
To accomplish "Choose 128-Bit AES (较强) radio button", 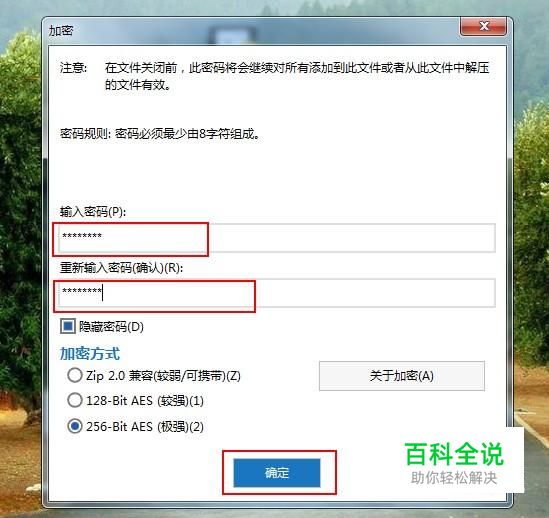I will pyautogui.click(x=75, y=400).
